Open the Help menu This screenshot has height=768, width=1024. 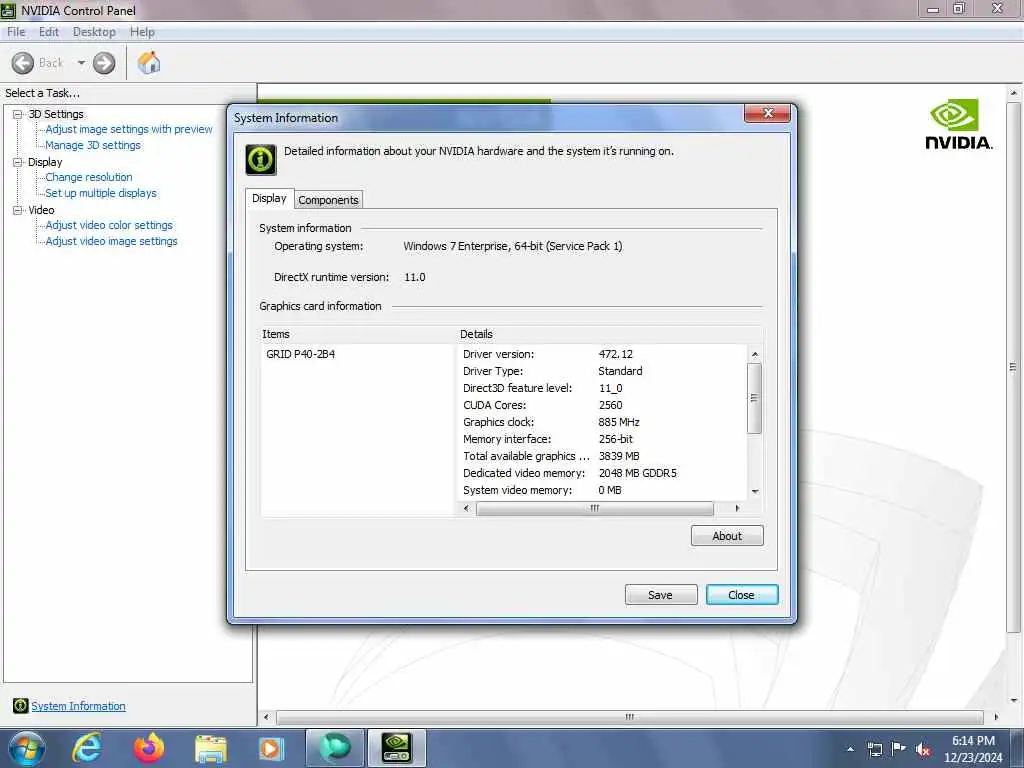point(142,32)
